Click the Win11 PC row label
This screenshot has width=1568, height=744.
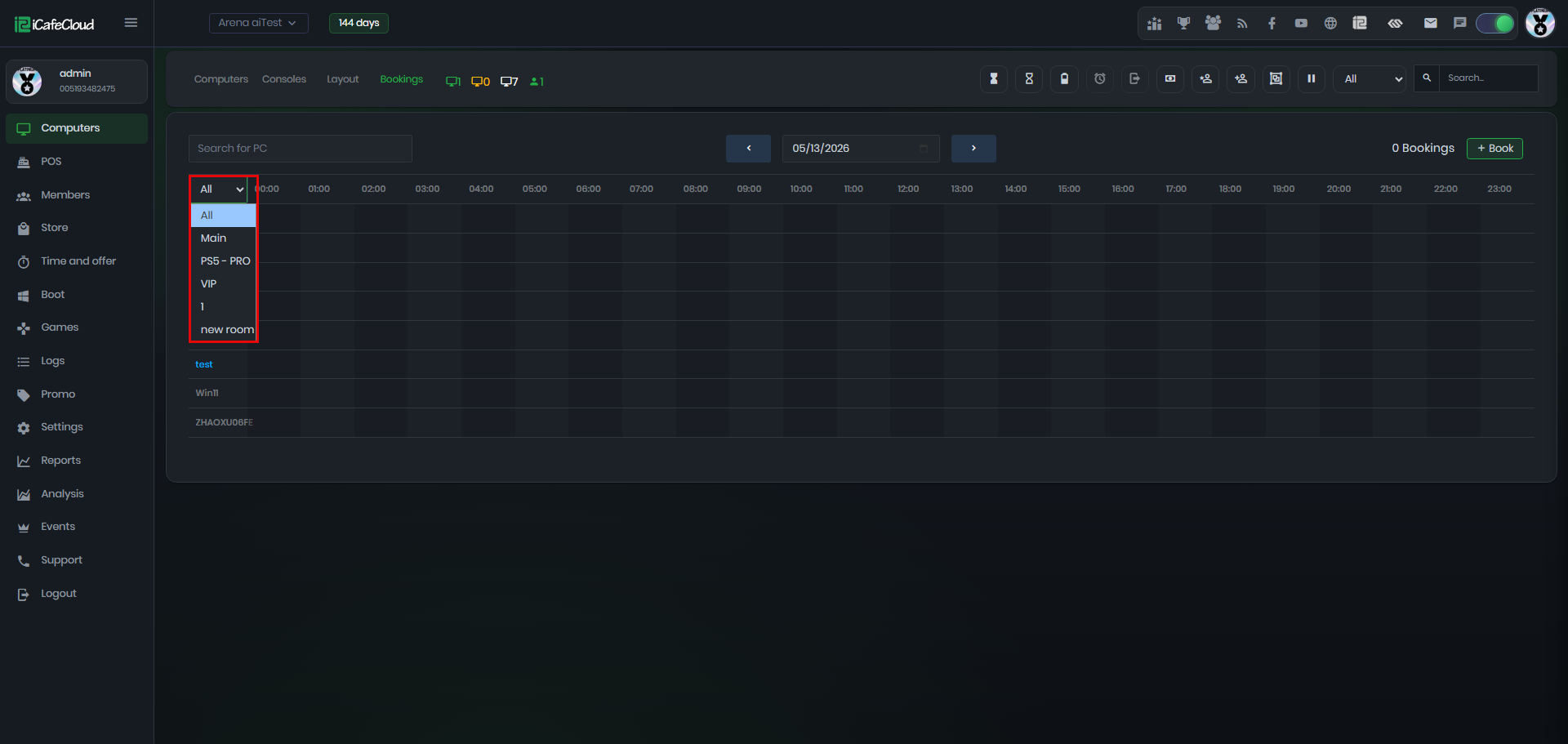coord(207,393)
